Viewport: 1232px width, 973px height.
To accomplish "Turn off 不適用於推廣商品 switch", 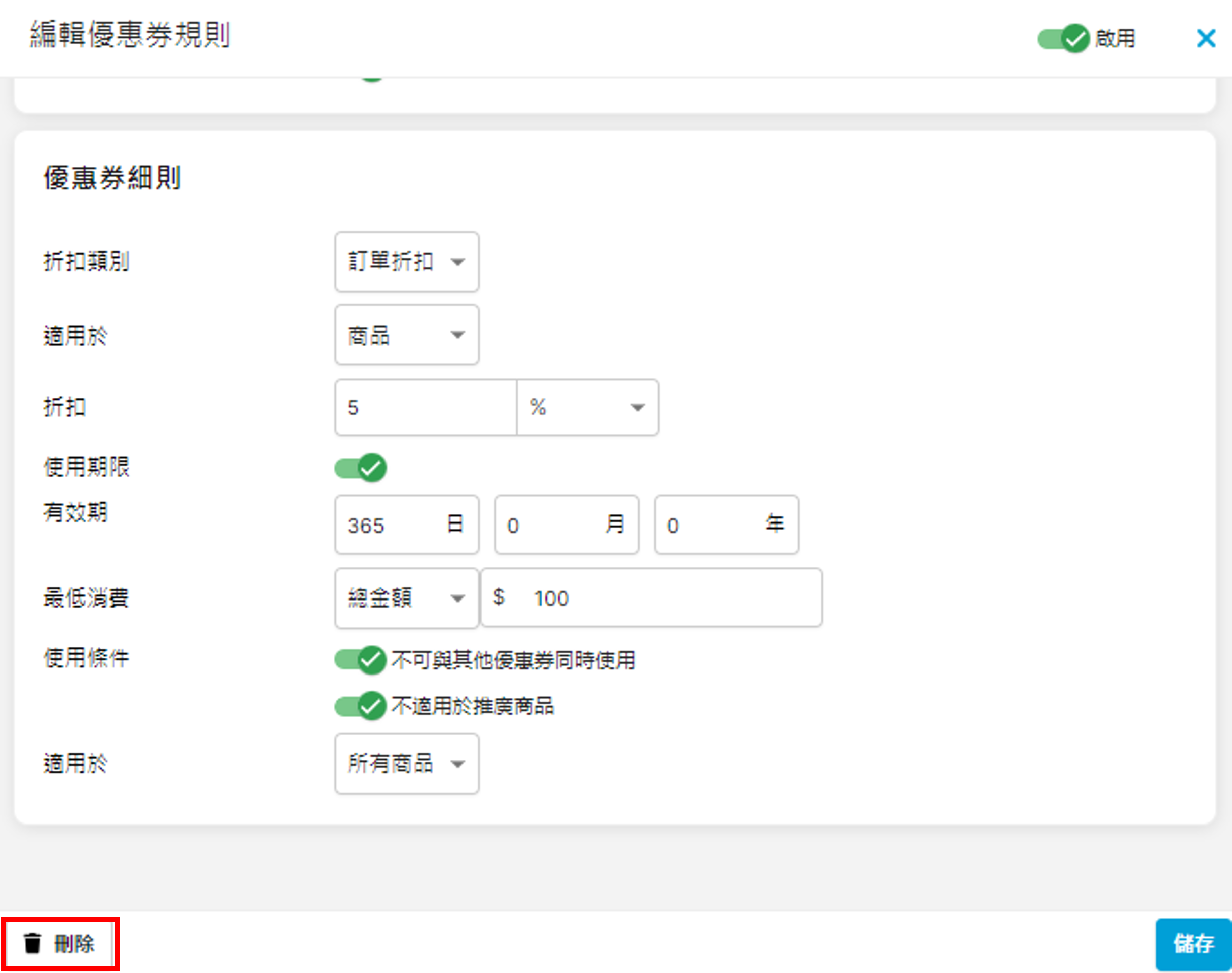I will (x=360, y=706).
